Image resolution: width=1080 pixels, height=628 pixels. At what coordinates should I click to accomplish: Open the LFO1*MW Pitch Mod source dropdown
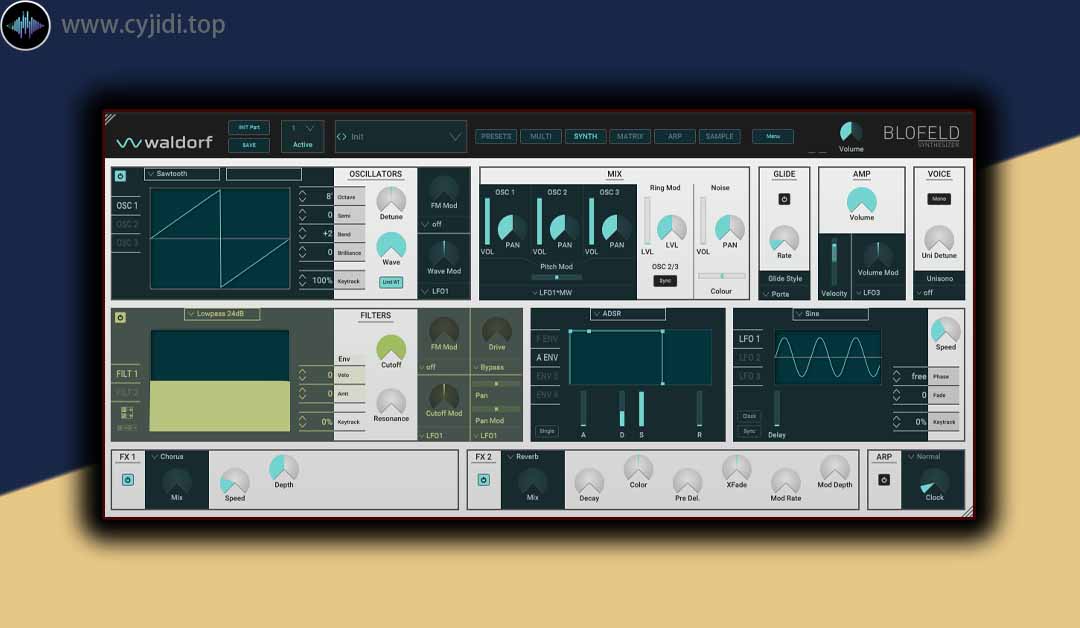553,293
